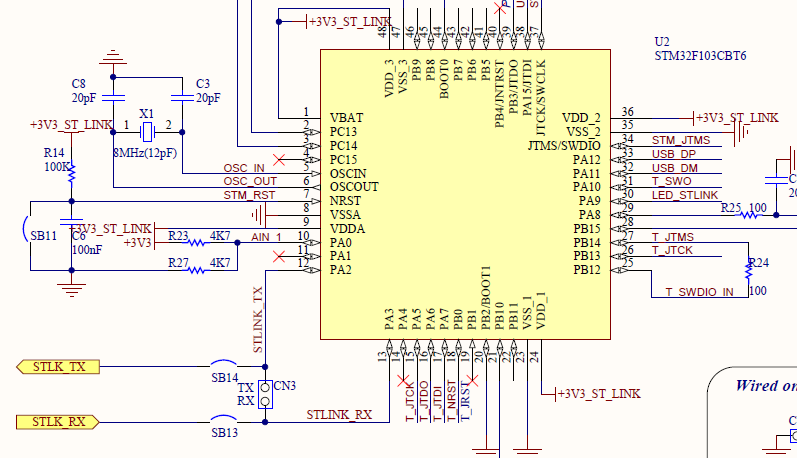Click the VDDA pin label

tap(347, 229)
